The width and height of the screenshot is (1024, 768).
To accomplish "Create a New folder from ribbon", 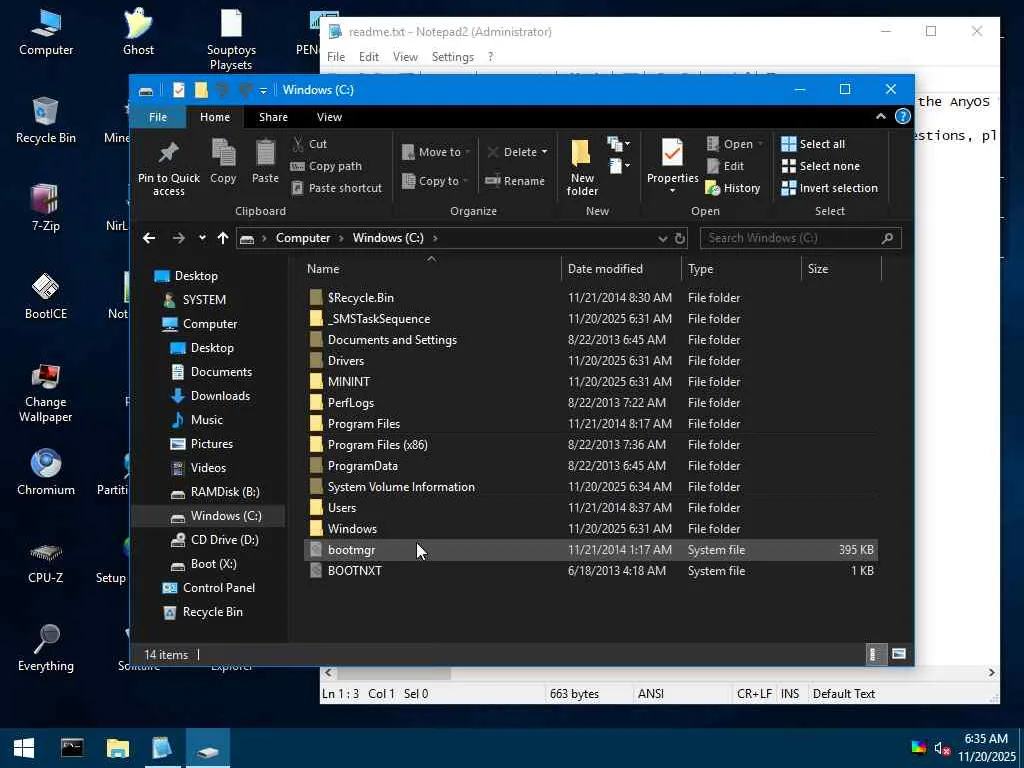I will (x=582, y=168).
